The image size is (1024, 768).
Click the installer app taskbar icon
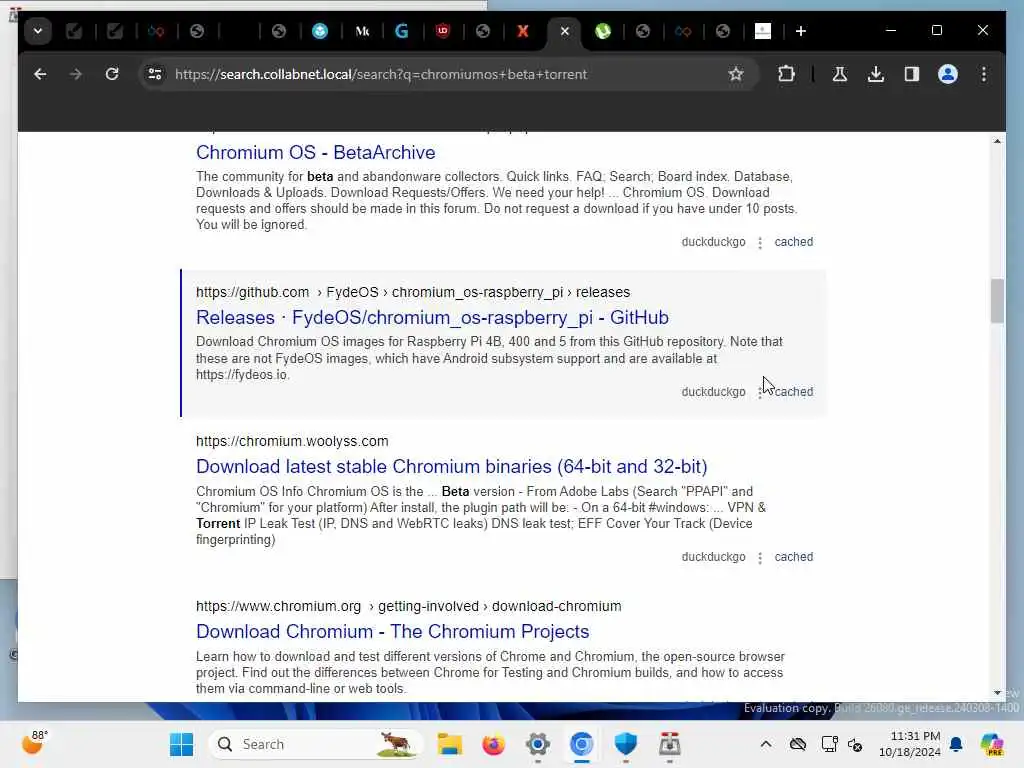point(669,744)
